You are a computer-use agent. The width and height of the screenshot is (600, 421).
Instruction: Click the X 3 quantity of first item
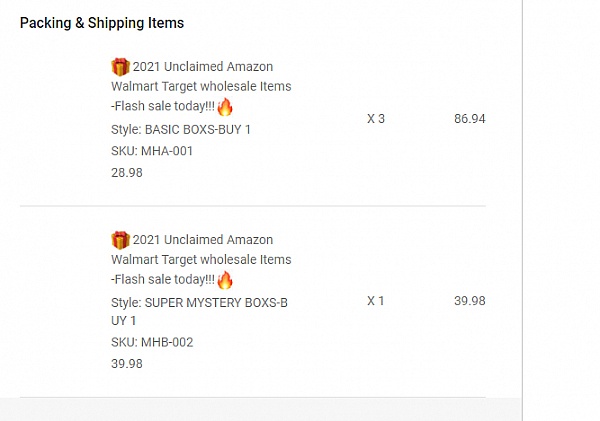pos(376,119)
